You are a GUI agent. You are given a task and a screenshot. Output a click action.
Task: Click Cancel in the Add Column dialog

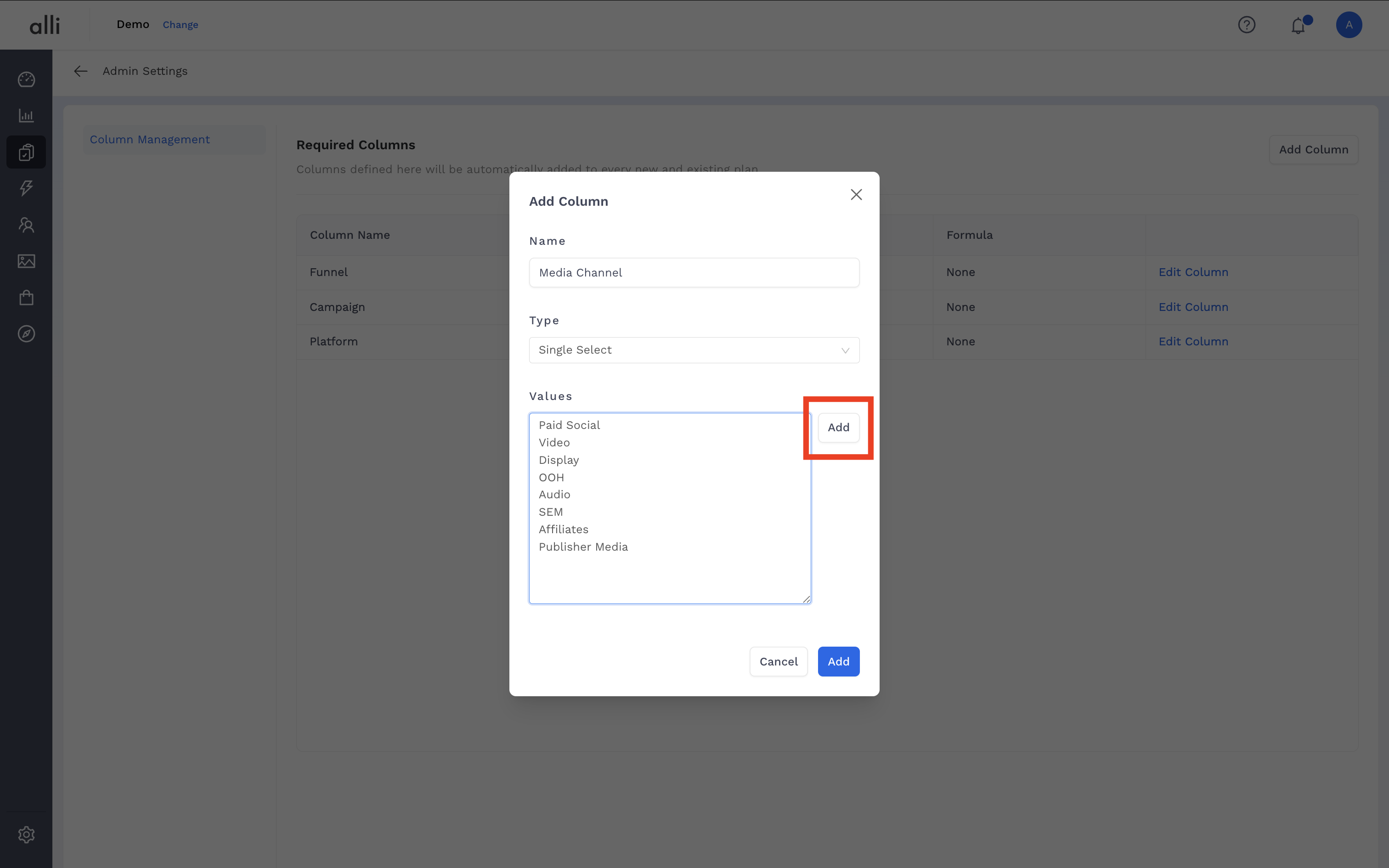778,661
